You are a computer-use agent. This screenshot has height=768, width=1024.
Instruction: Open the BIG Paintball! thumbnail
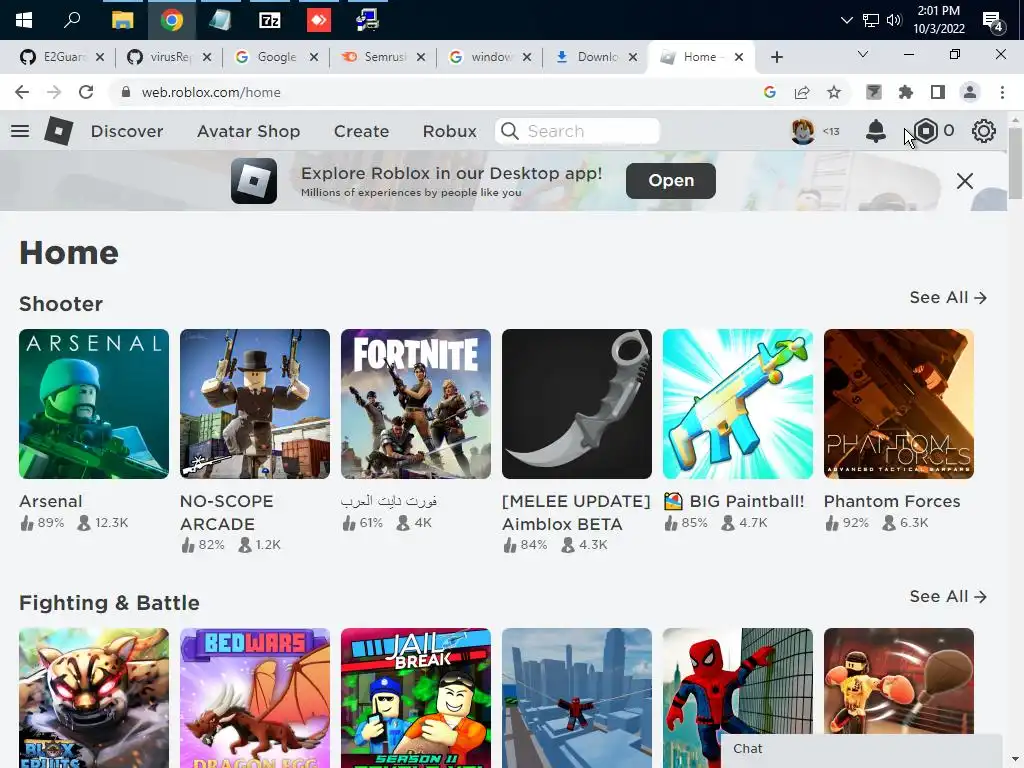coord(738,404)
